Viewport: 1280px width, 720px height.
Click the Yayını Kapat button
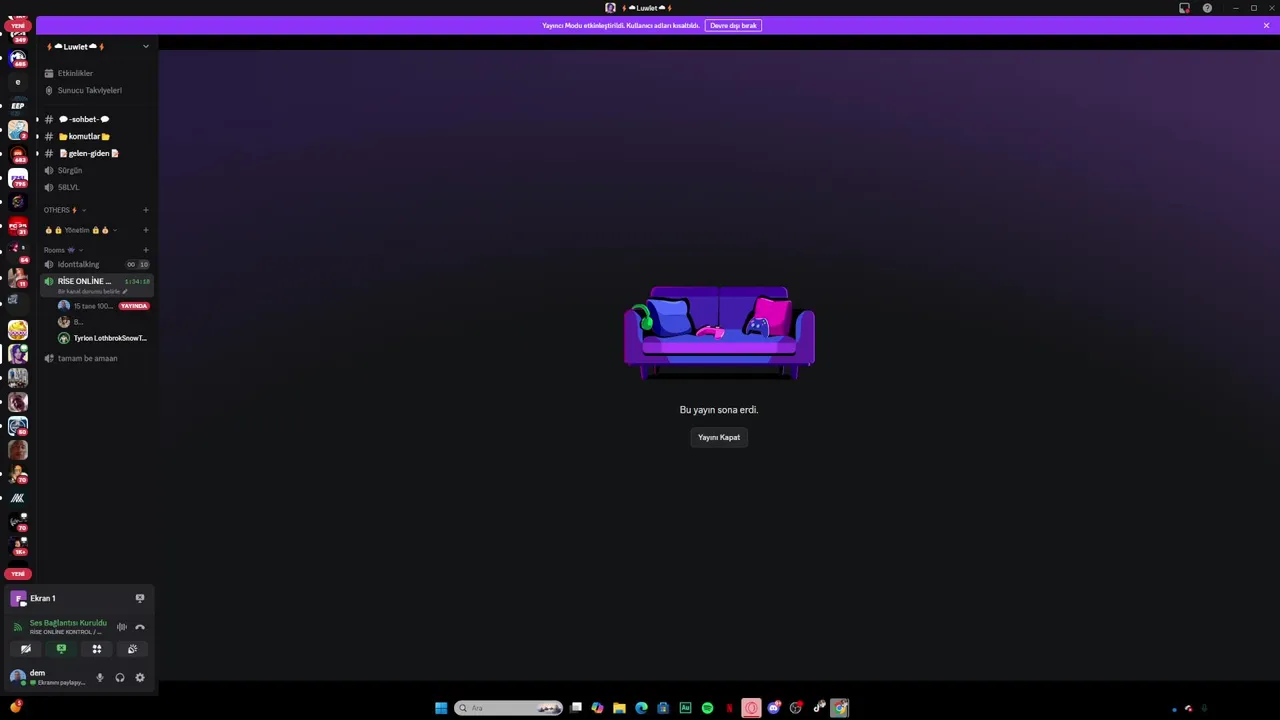coord(719,437)
